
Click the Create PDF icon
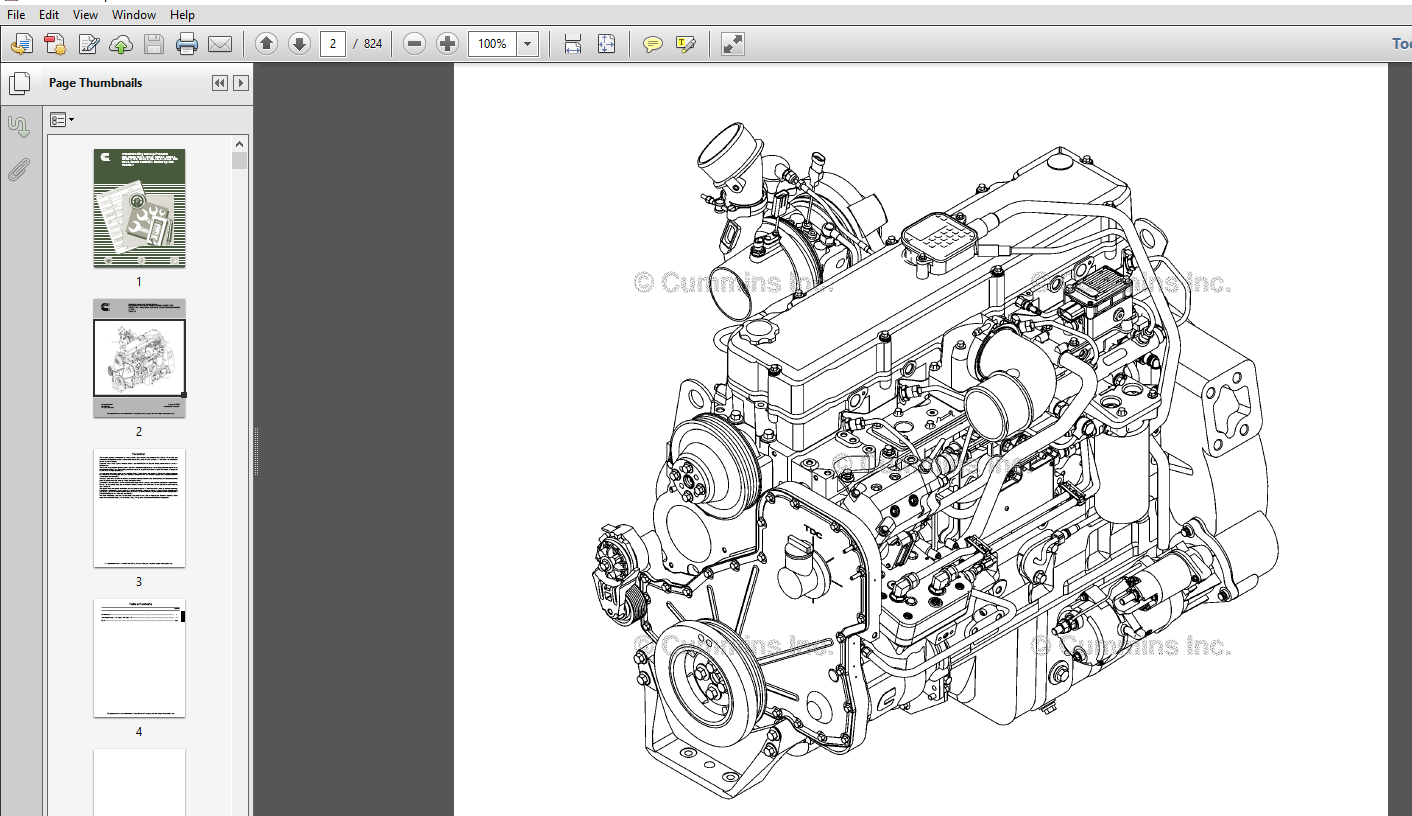point(55,44)
